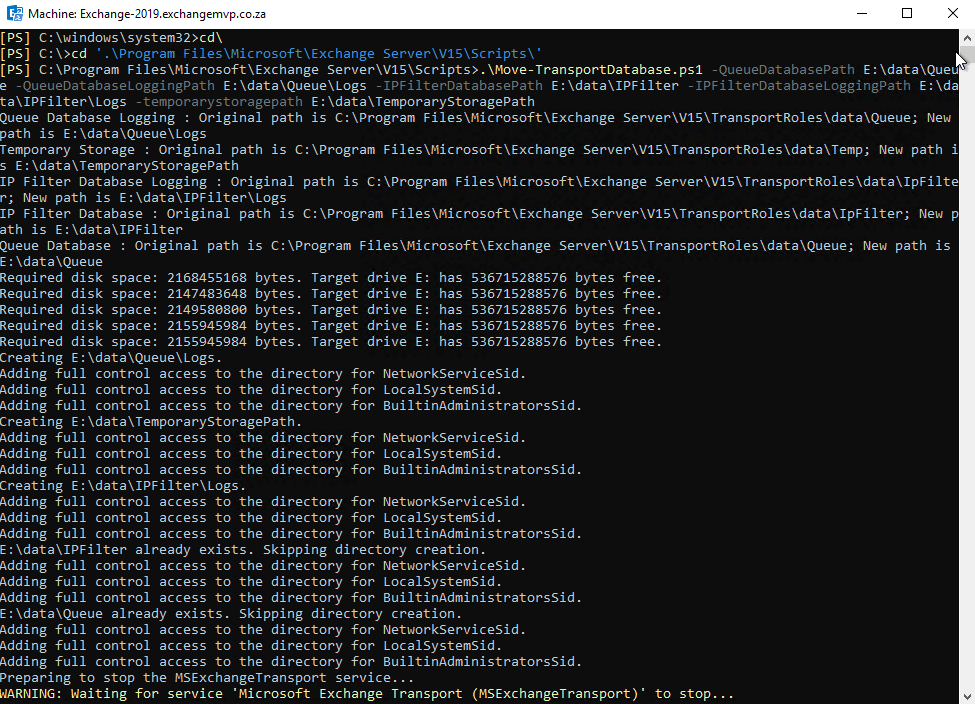Click the scrollbar down arrow

click(967, 696)
